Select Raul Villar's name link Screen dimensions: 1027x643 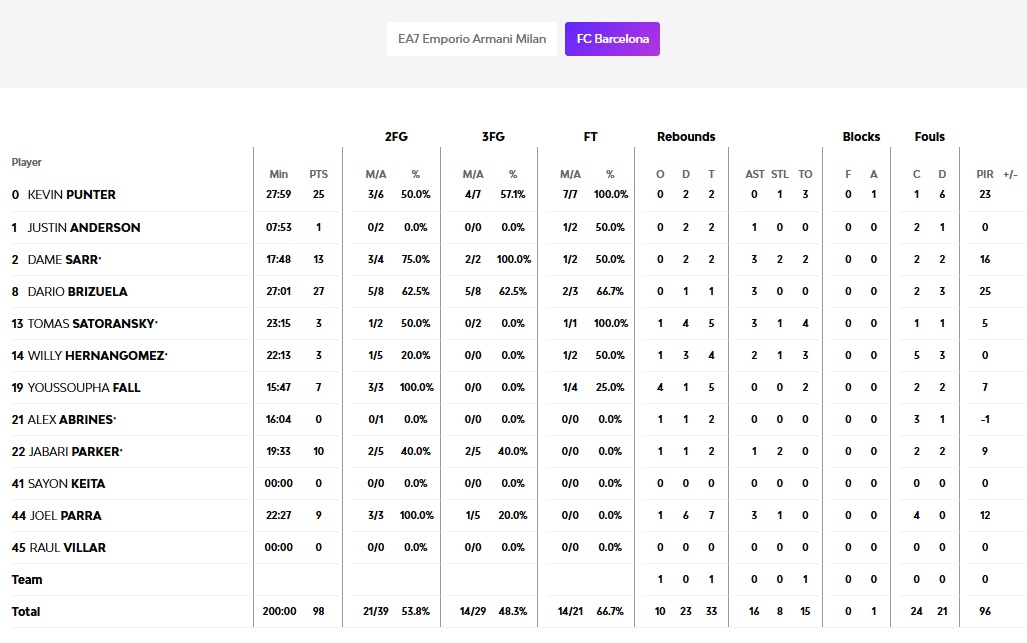(66, 547)
